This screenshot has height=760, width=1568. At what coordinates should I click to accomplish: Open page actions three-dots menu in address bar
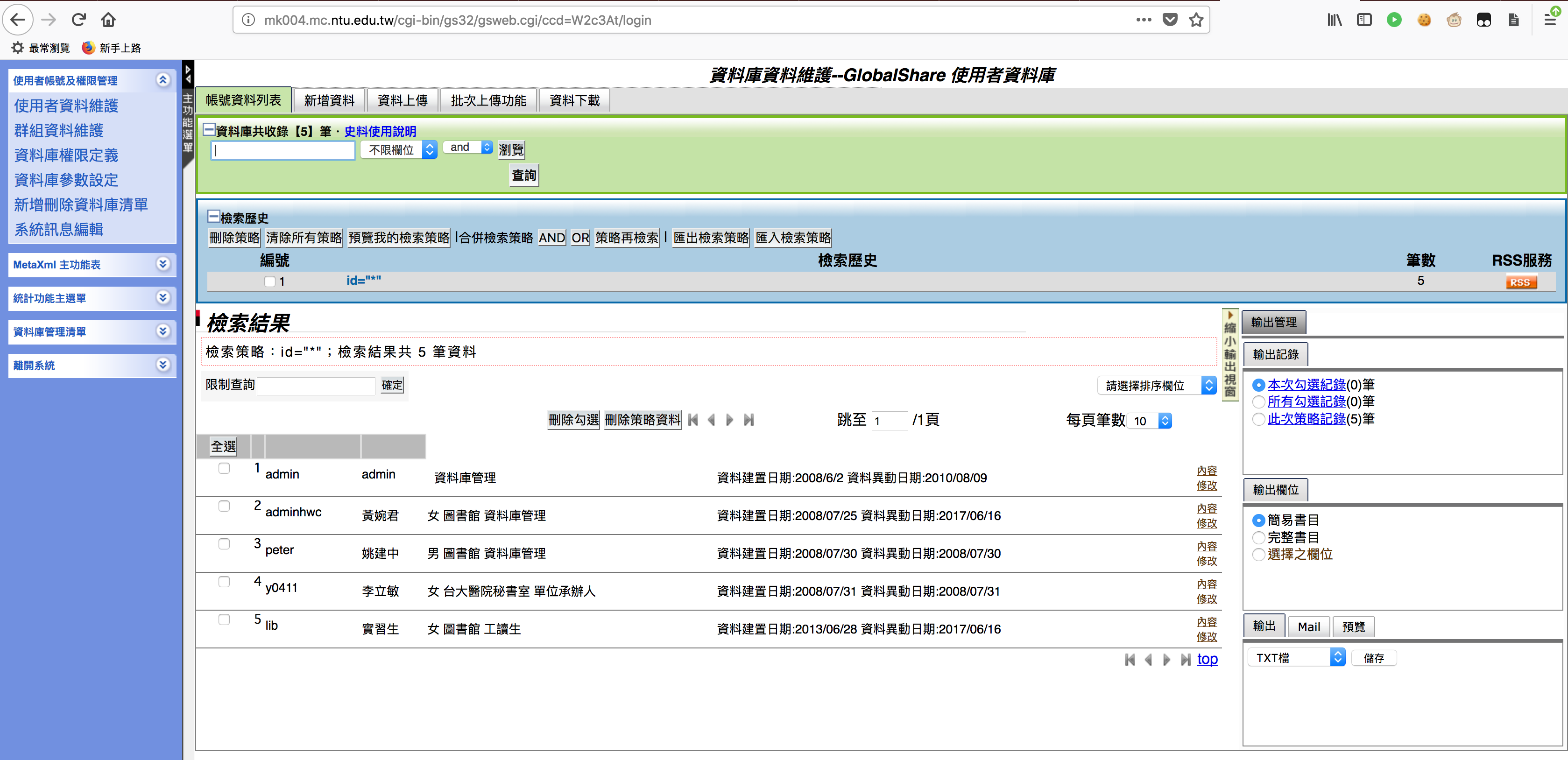coord(1143,20)
